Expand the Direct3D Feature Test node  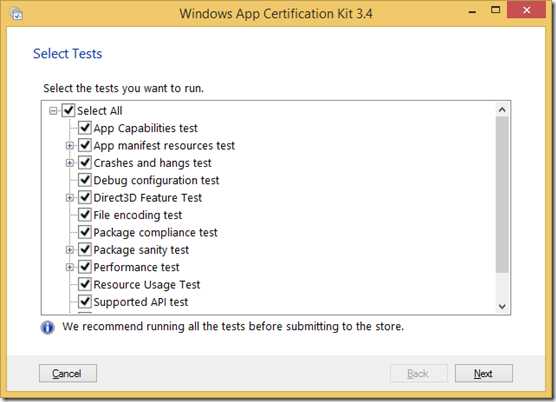click(x=70, y=197)
